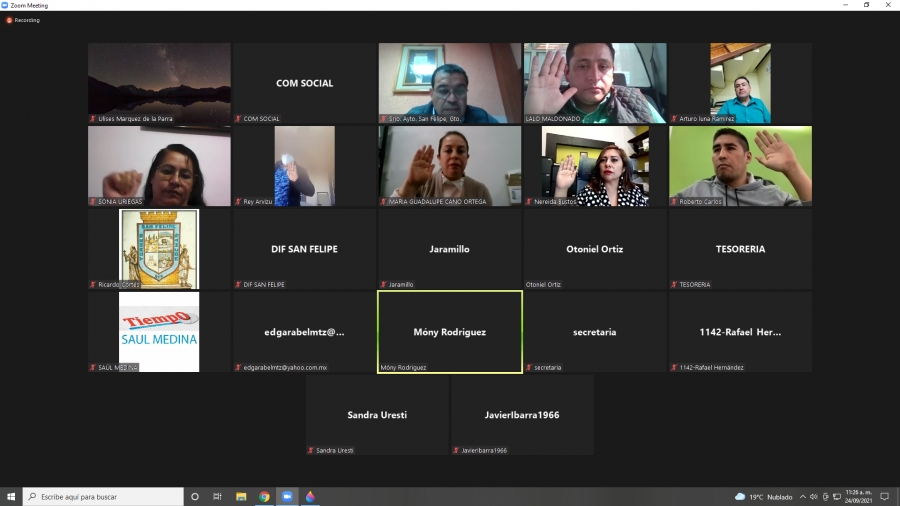Click muted mic icon beside Sandra Uresti name

(x=311, y=451)
